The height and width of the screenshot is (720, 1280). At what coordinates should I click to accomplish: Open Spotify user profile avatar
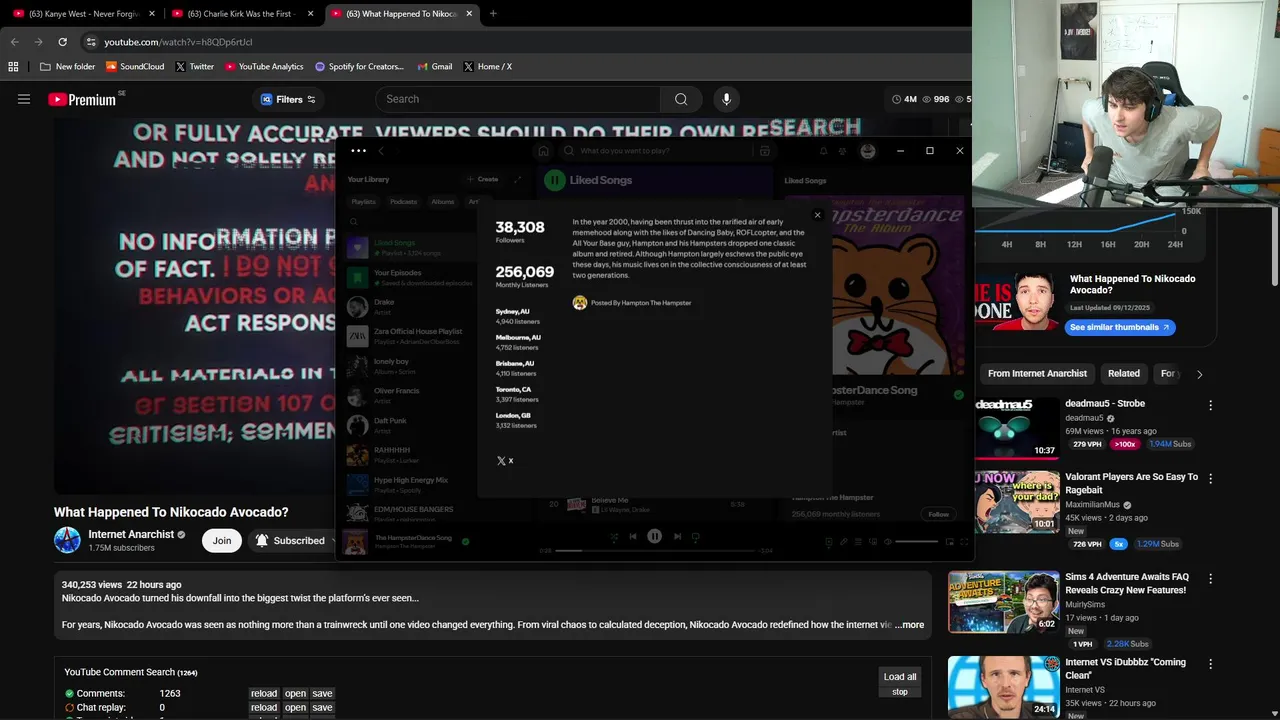868,151
